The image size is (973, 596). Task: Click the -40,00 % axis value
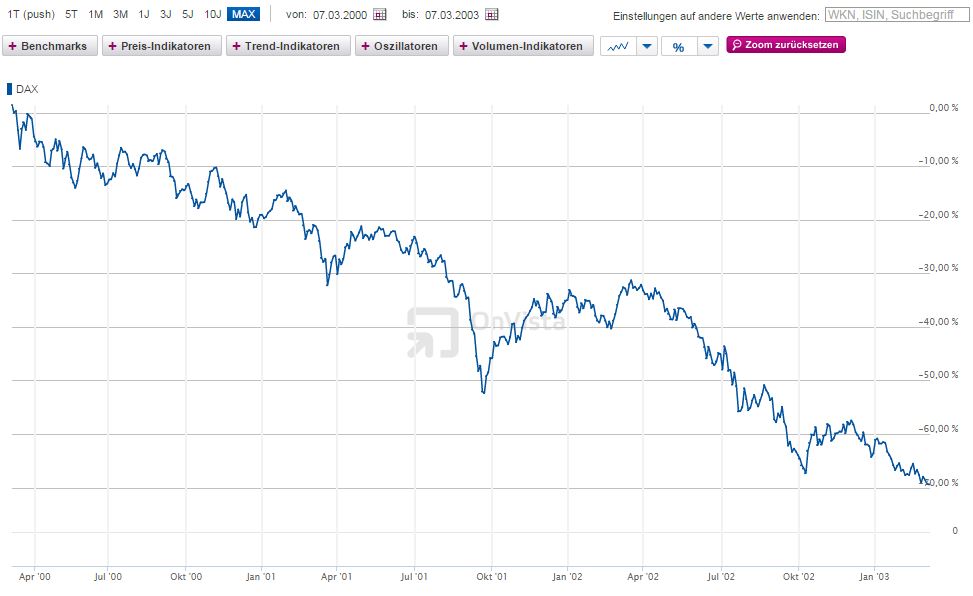click(938, 322)
